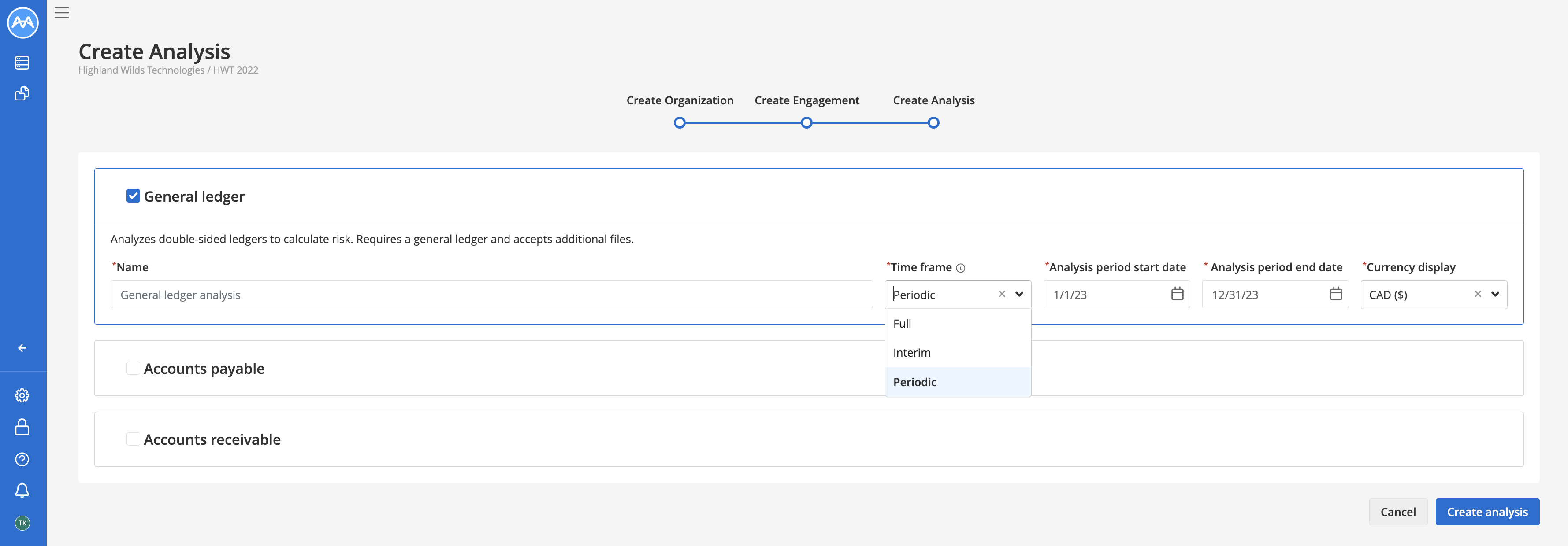Collapse the Time frame dropdown arrow

(x=1019, y=294)
